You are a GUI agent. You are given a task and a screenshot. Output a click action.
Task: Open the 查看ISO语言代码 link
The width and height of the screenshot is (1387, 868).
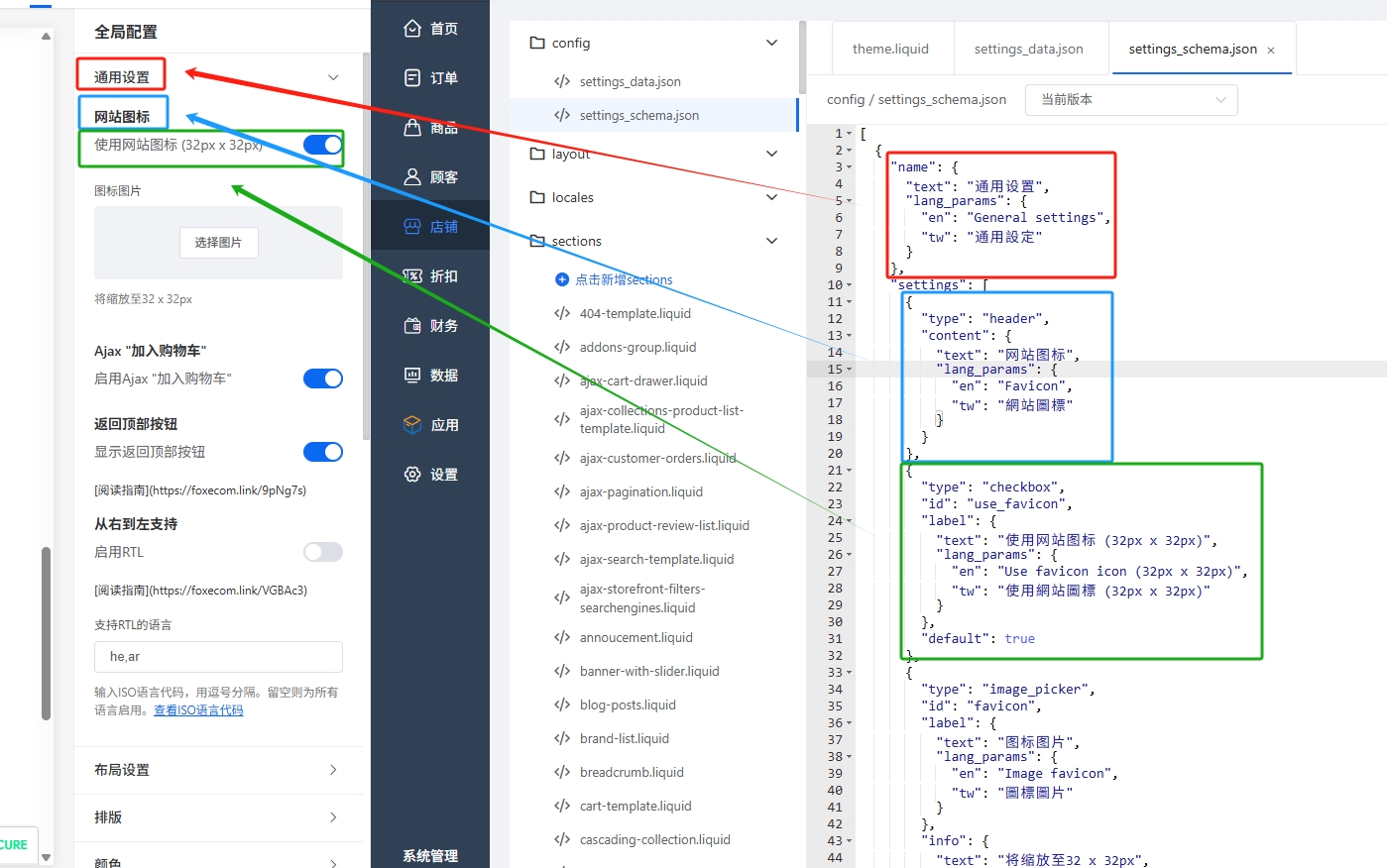point(198,710)
